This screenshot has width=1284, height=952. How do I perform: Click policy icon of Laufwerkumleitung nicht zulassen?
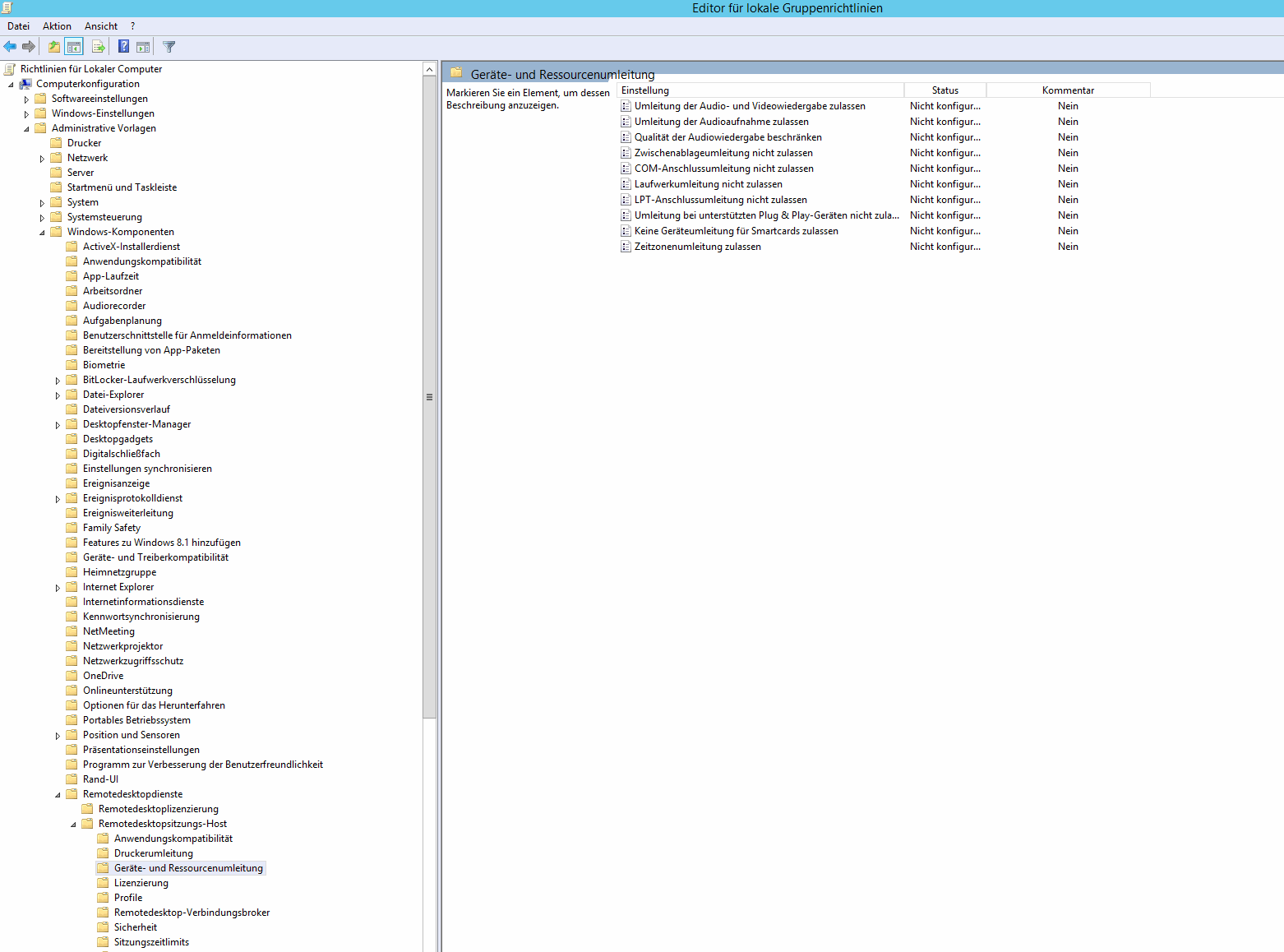pyautogui.click(x=626, y=184)
